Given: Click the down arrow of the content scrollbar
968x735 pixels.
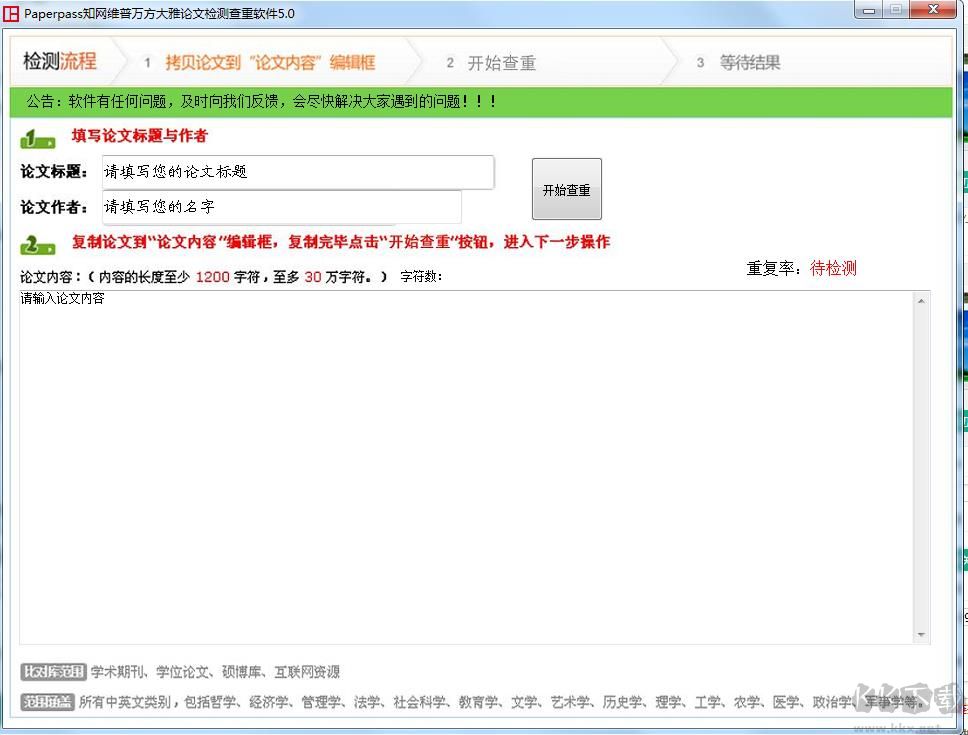Looking at the screenshot, I should 920,633.
